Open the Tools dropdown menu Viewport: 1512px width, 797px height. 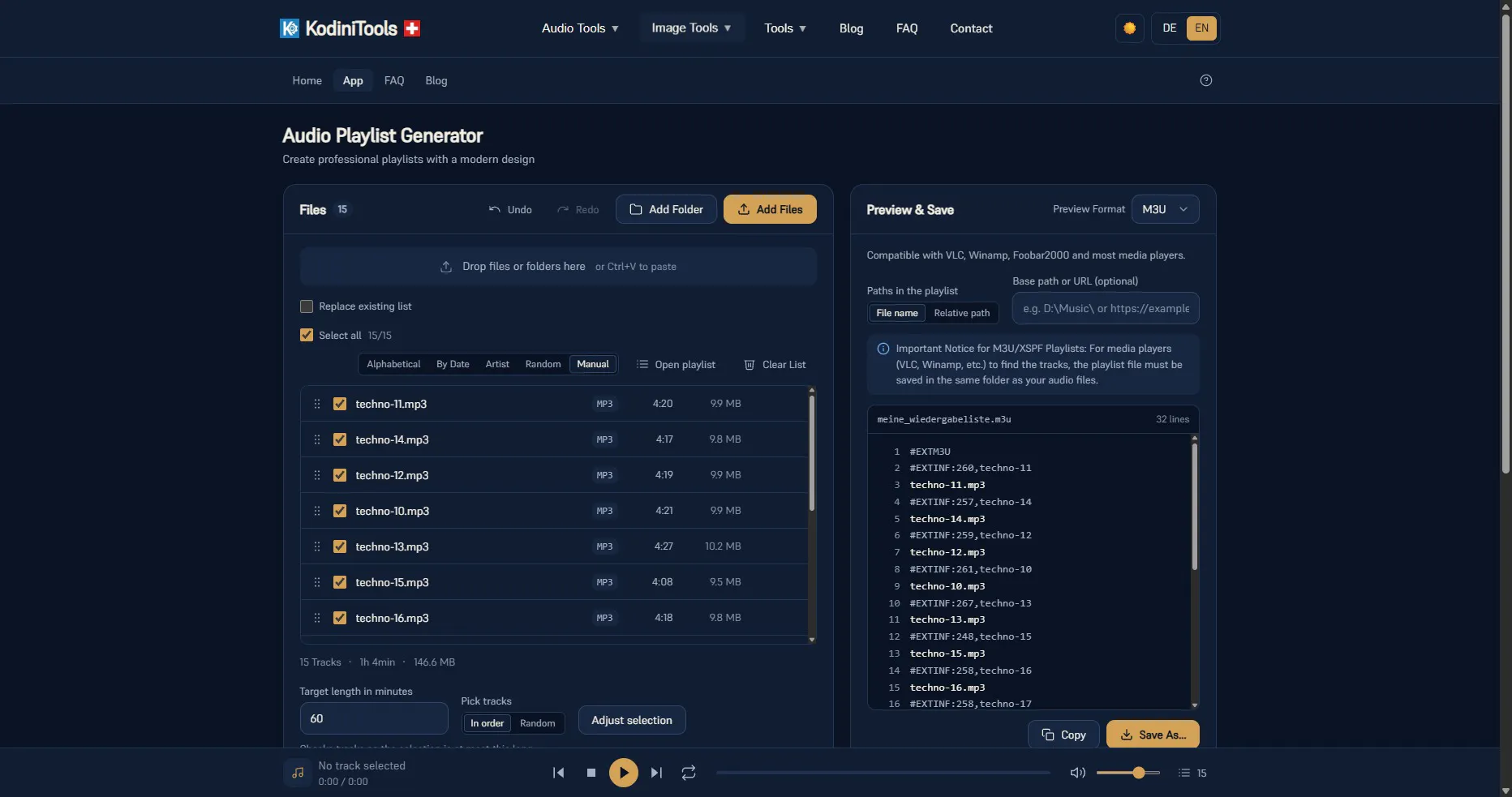(785, 28)
